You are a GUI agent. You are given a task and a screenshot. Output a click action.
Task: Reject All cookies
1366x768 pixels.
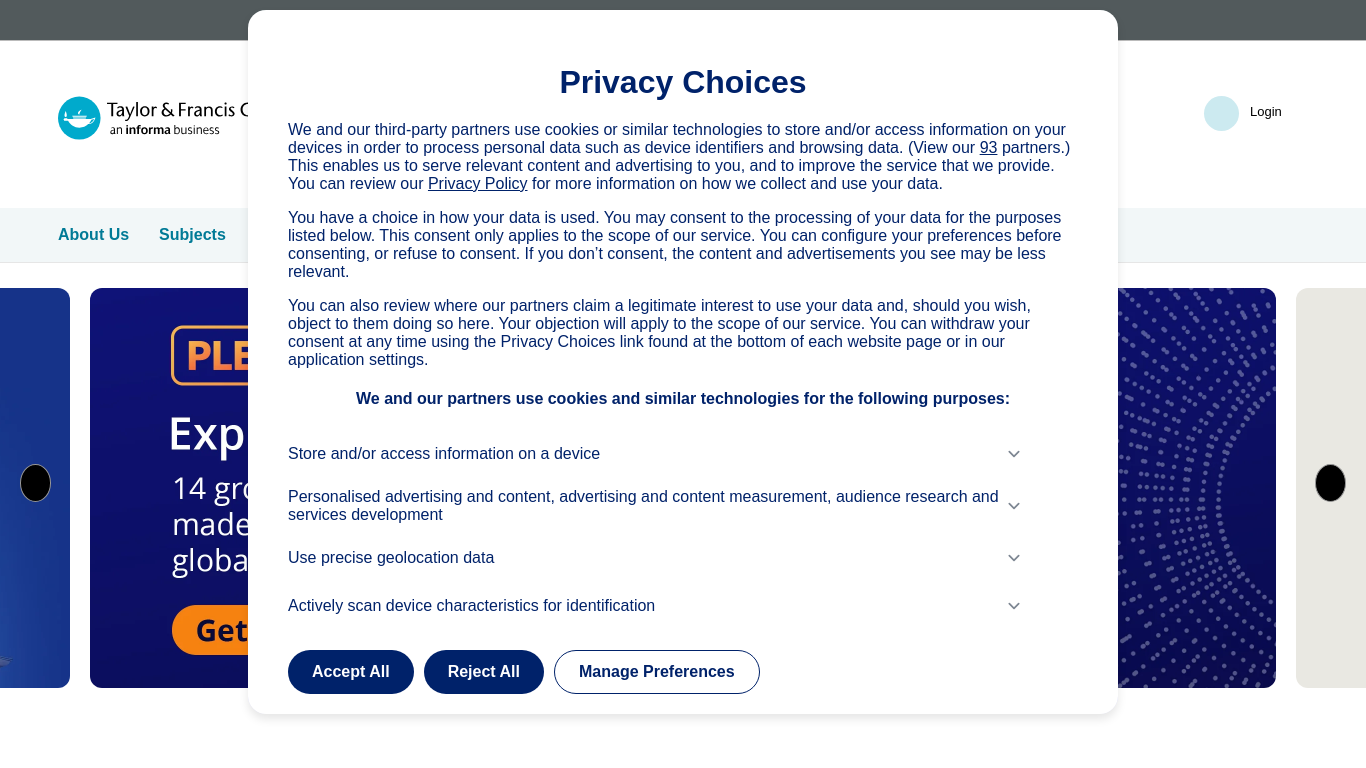tap(484, 672)
